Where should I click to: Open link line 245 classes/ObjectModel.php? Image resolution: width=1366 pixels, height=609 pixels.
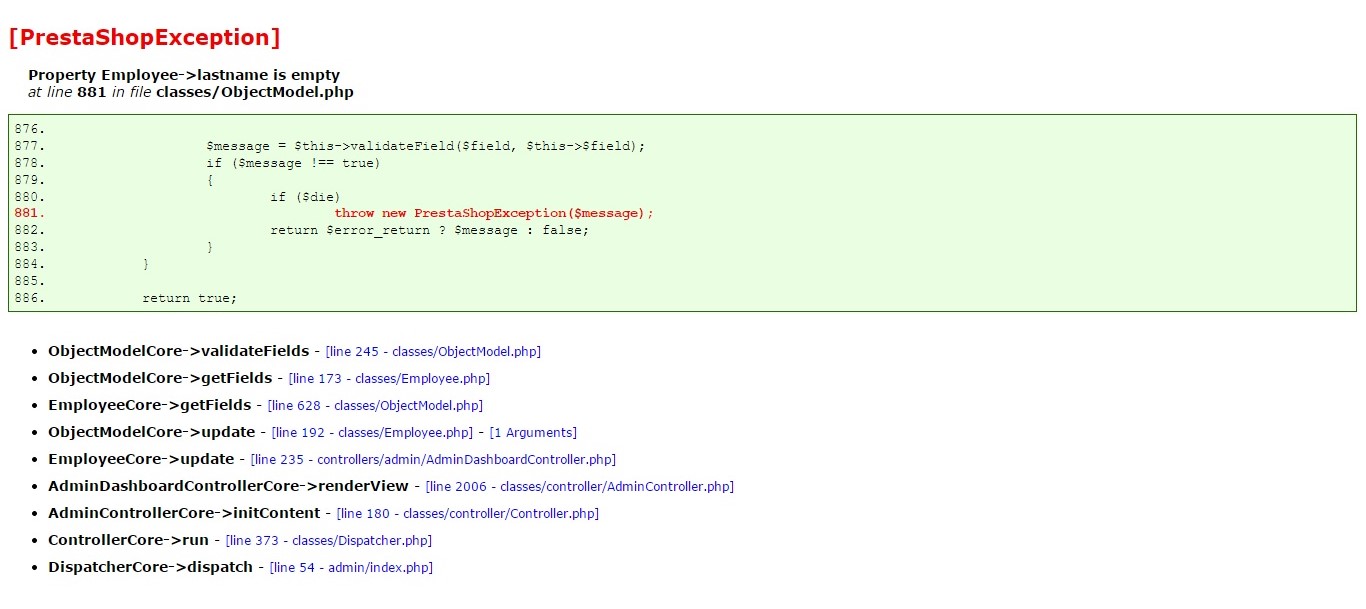(433, 352)
